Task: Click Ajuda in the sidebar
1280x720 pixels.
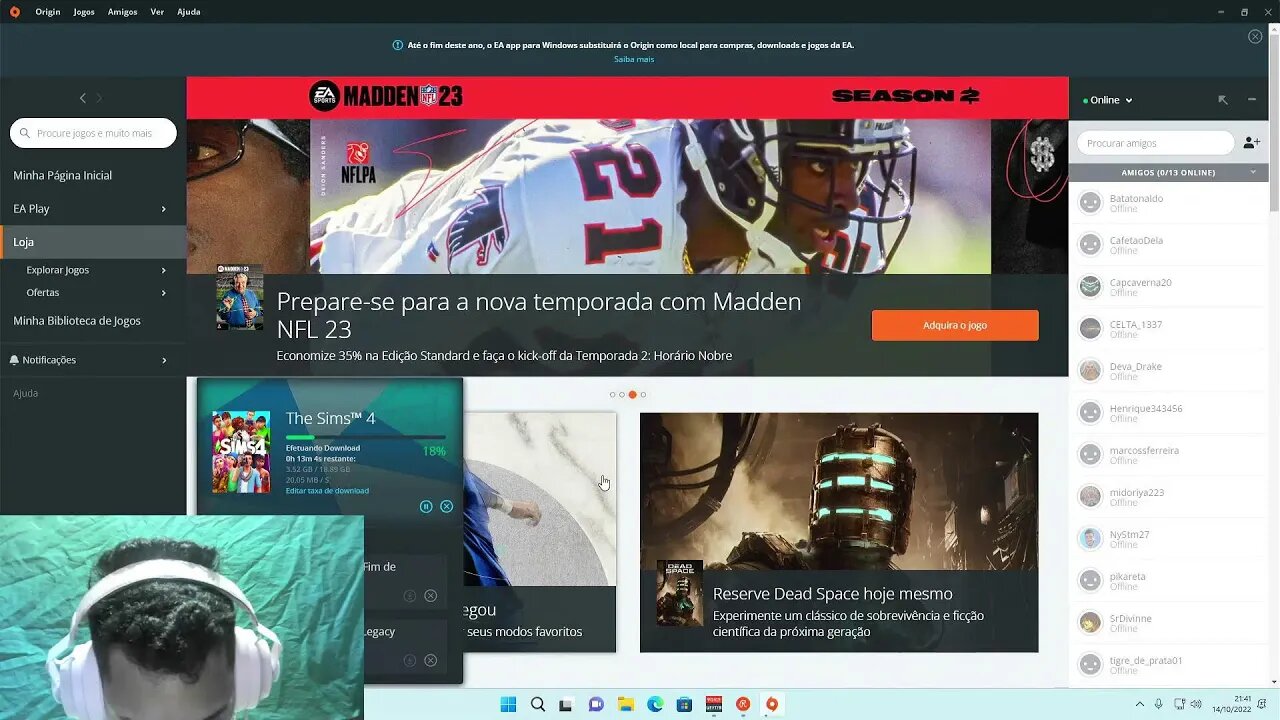Action: click(26, 393)
